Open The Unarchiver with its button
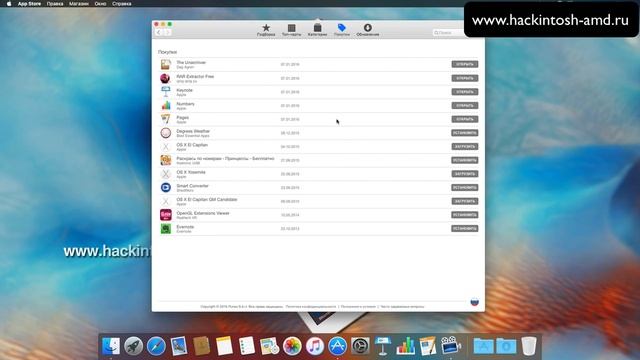The image size is (640, 360). [464, 64]
